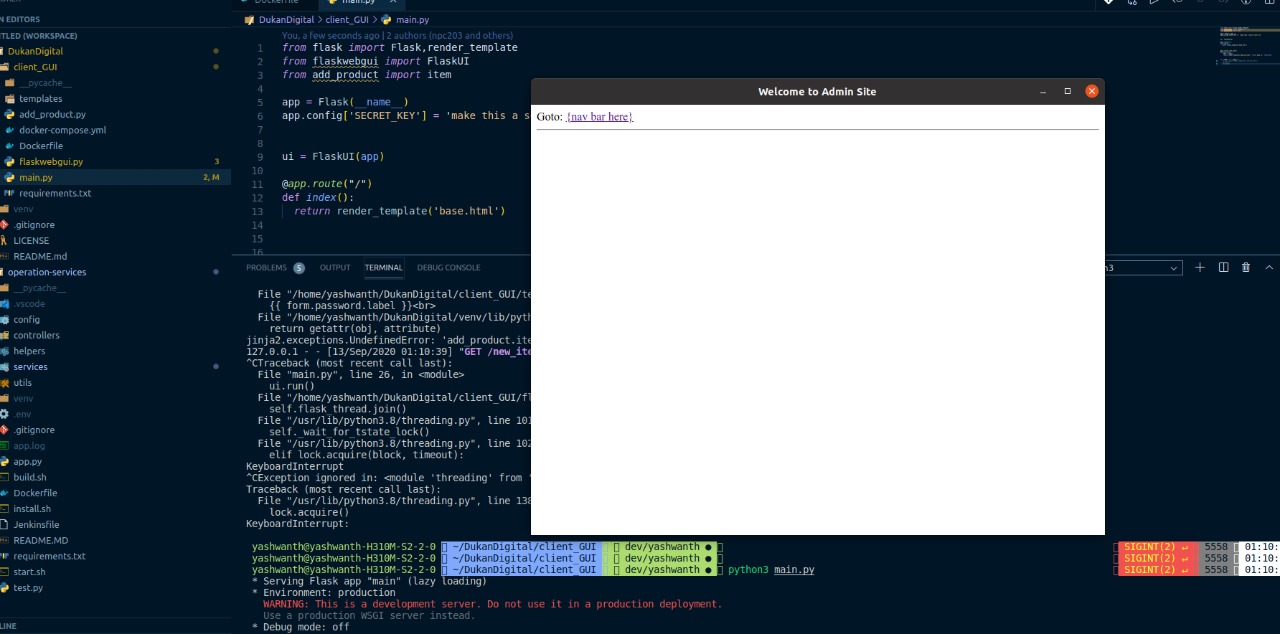Screen dimensions: 1280x634
Task: Open the Output panel tab
Action: pos(335,267)
